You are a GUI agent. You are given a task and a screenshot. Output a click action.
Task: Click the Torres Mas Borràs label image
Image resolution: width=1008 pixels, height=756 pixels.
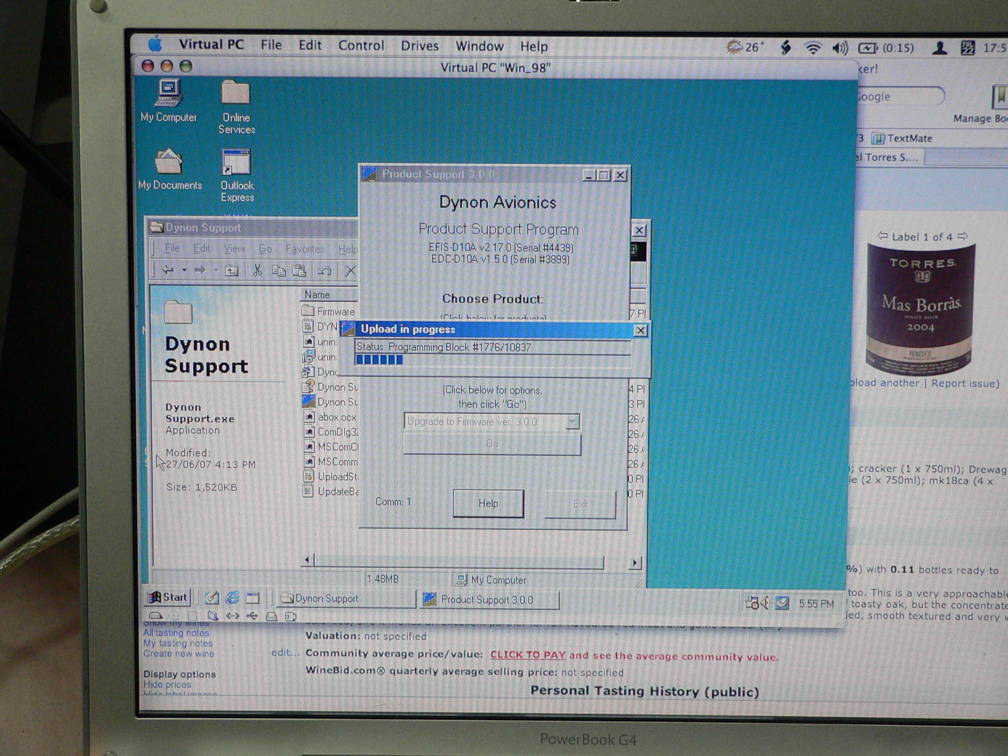click(920, 309)
